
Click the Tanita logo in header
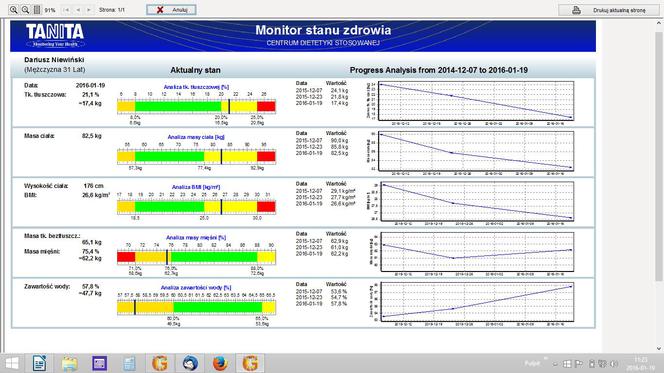(55, 35)
